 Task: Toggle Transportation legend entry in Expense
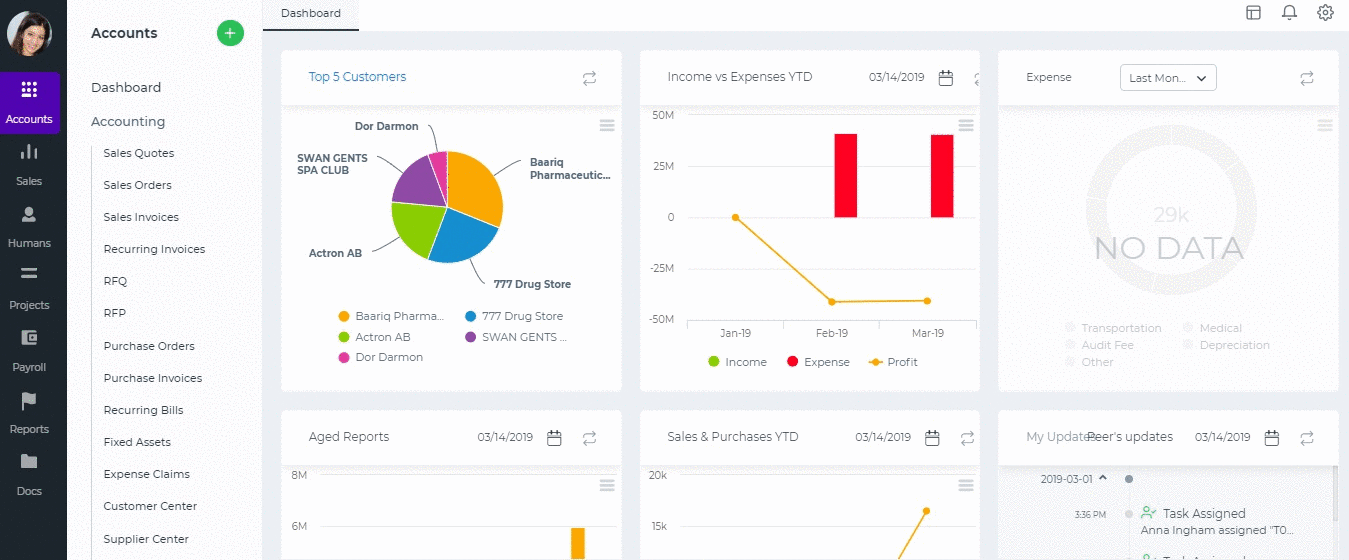pos(1114,328)
